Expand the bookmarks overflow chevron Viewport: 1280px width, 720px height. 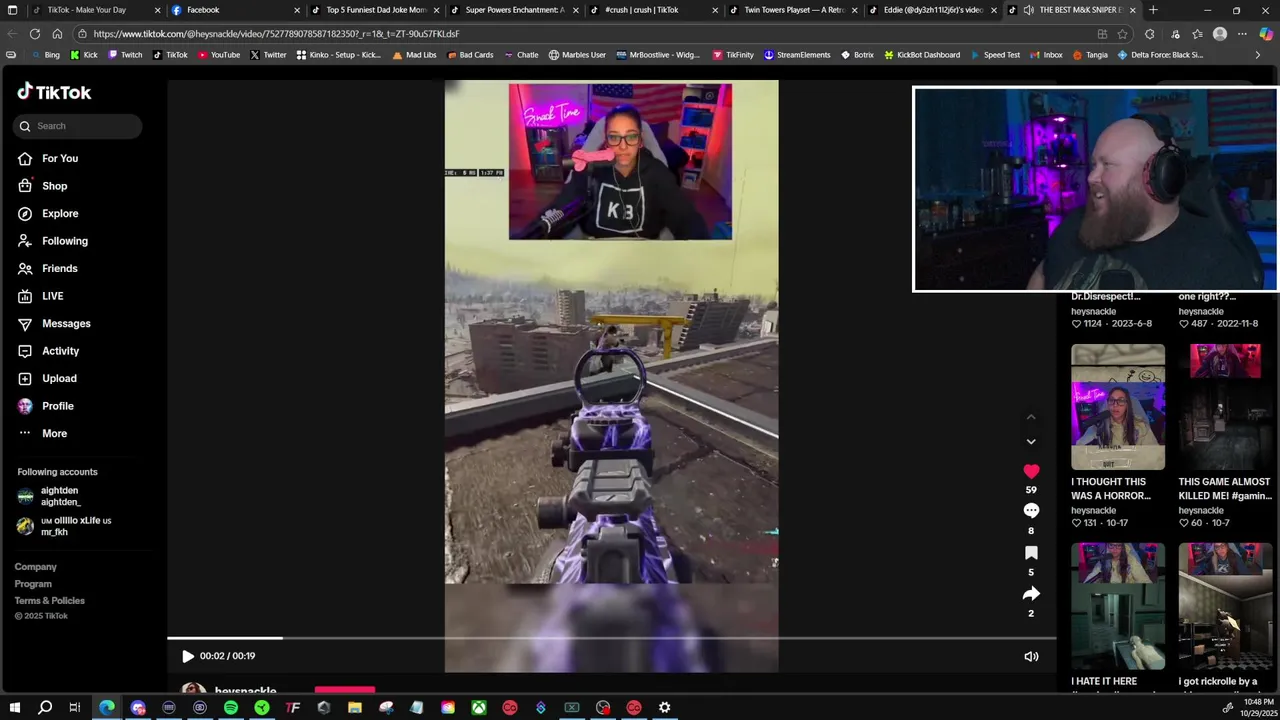pyautogui.click(x=1258, y=55)
